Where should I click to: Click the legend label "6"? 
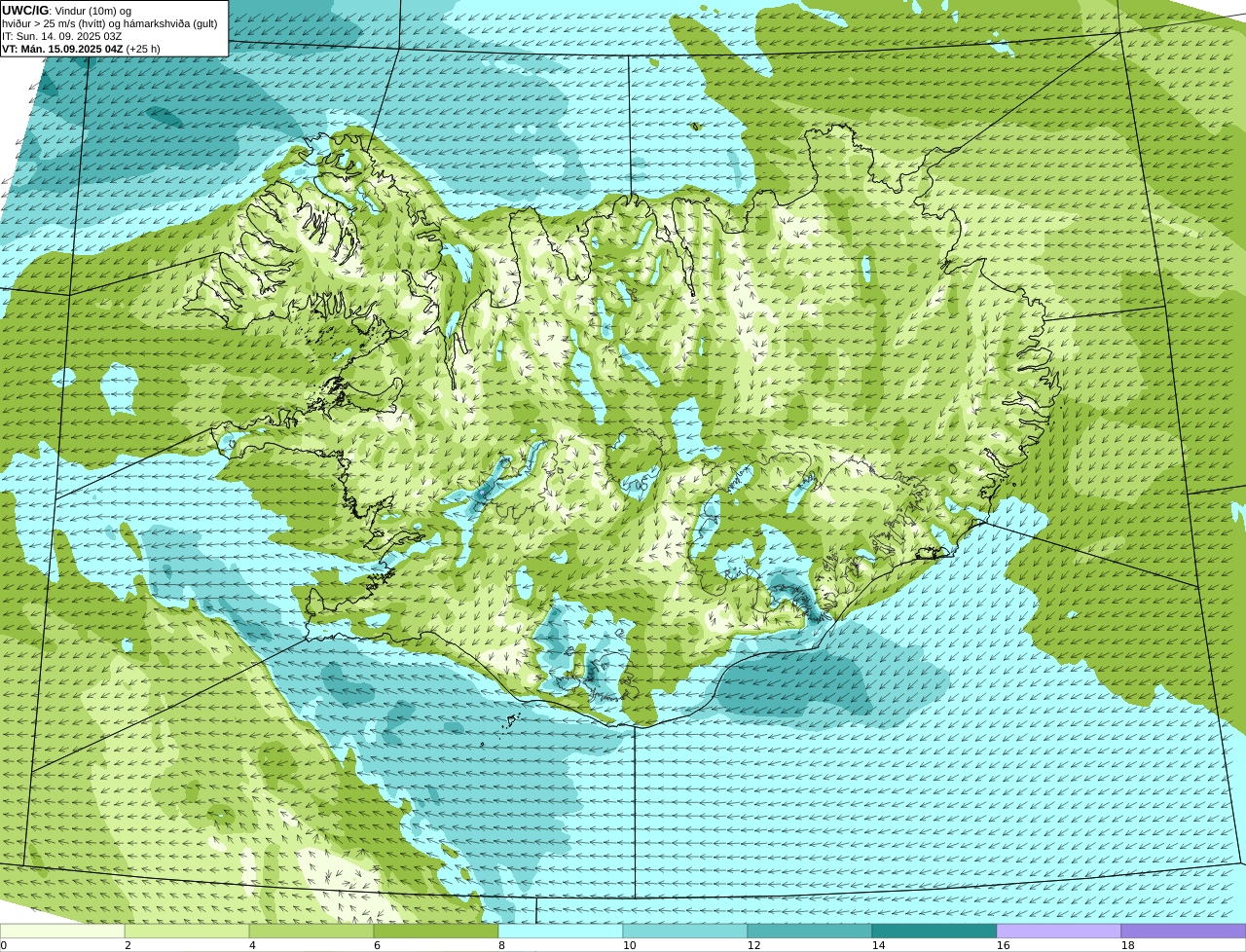(x=377, y=945)
